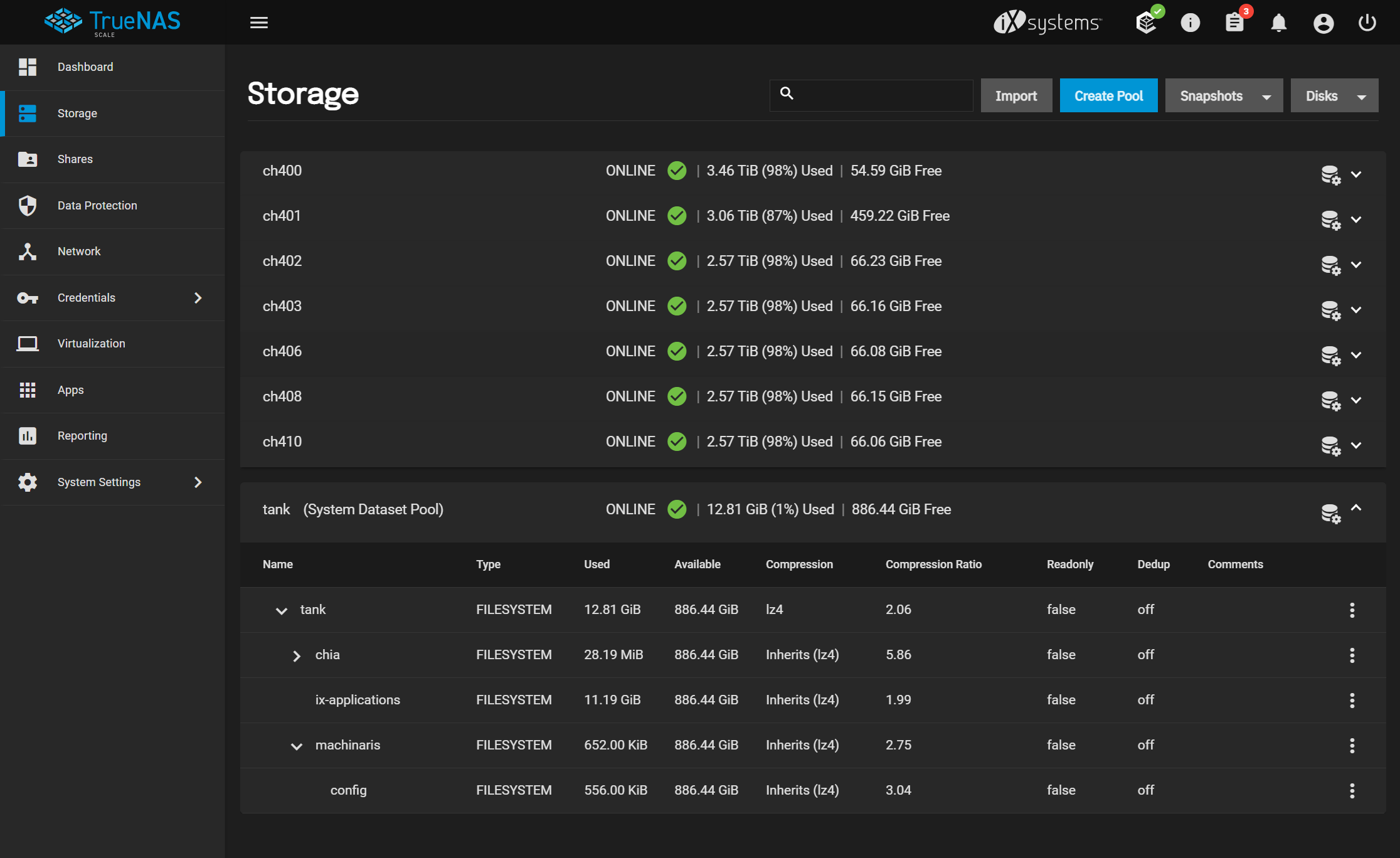
Task: Open the alerts bell icon
Action: tap(1278, 23)
